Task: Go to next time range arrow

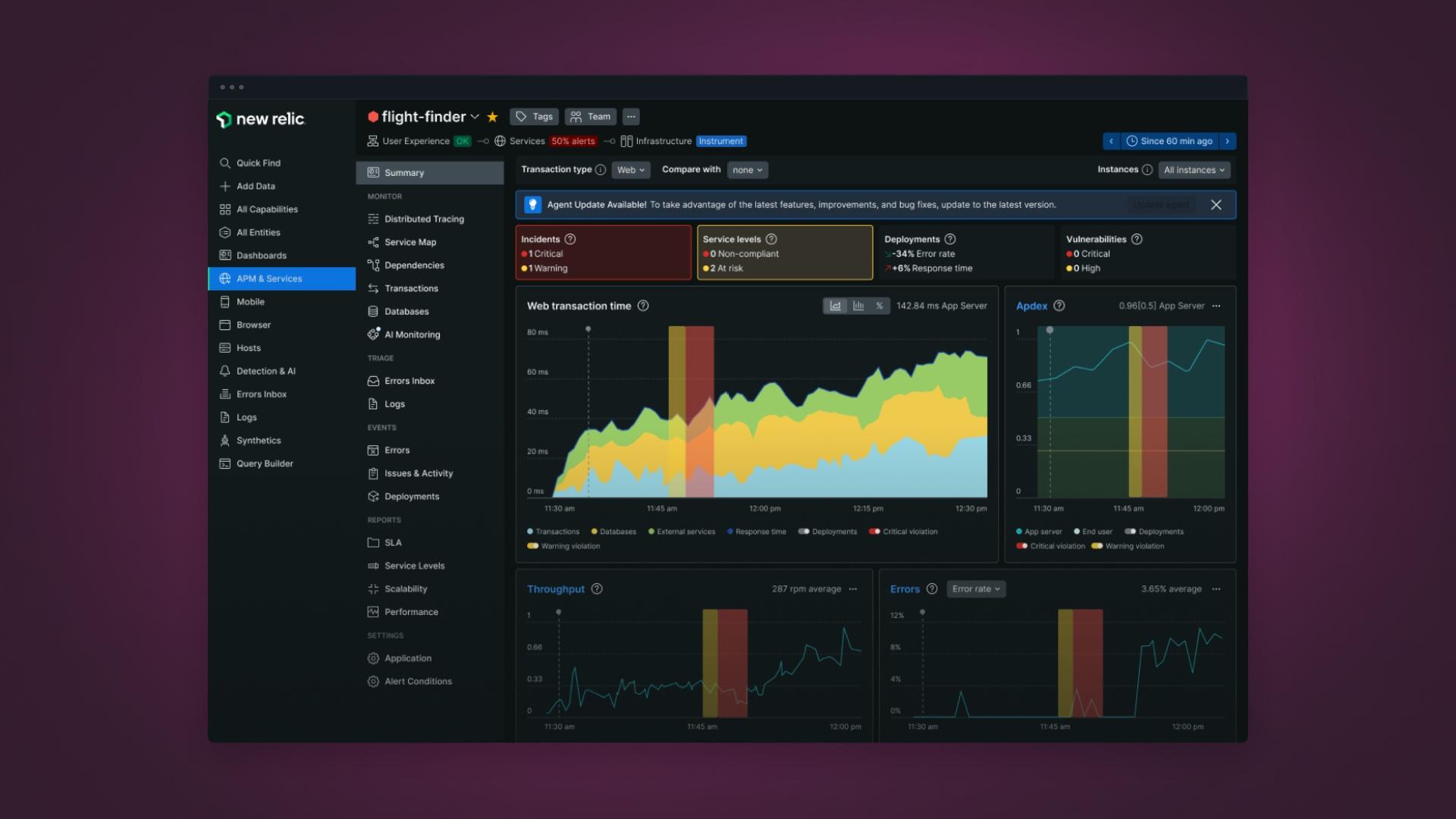Action: coord(1227,141)
